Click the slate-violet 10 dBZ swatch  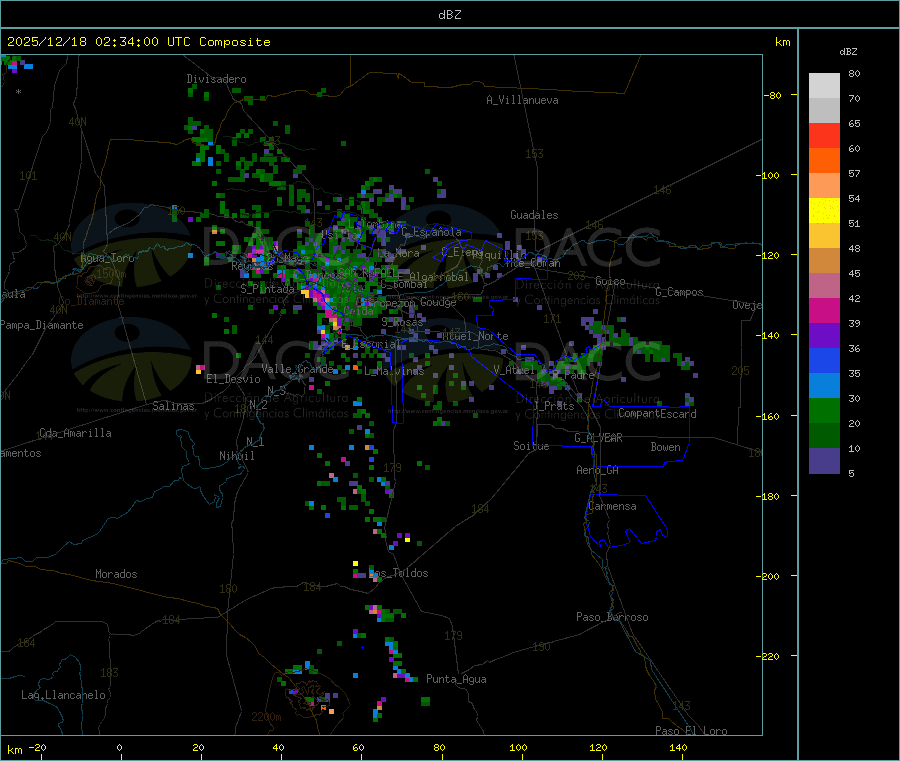coord(824,461)
